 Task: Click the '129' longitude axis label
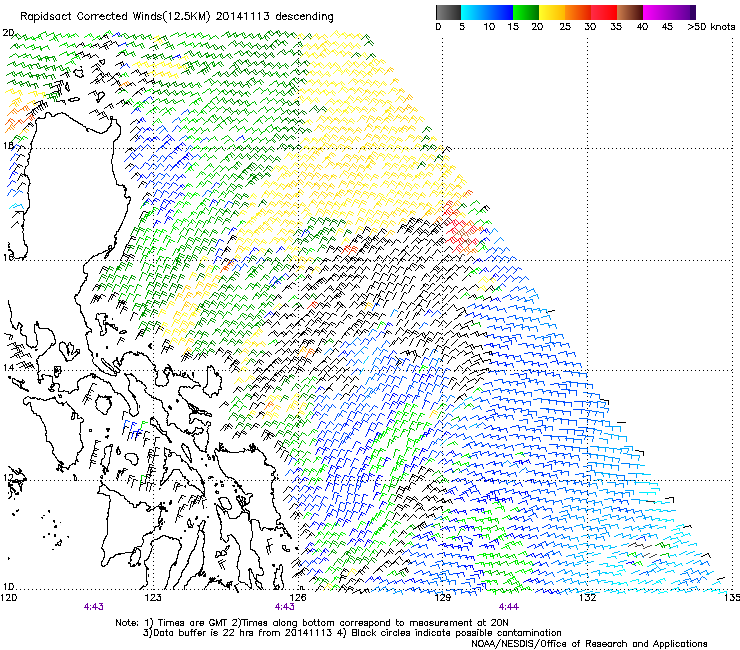442,598
